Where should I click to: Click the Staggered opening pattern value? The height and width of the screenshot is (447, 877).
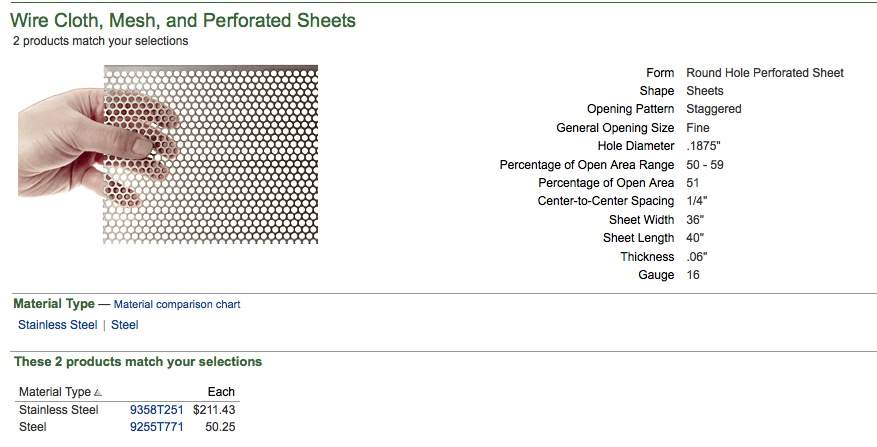(x=714, y=109)
